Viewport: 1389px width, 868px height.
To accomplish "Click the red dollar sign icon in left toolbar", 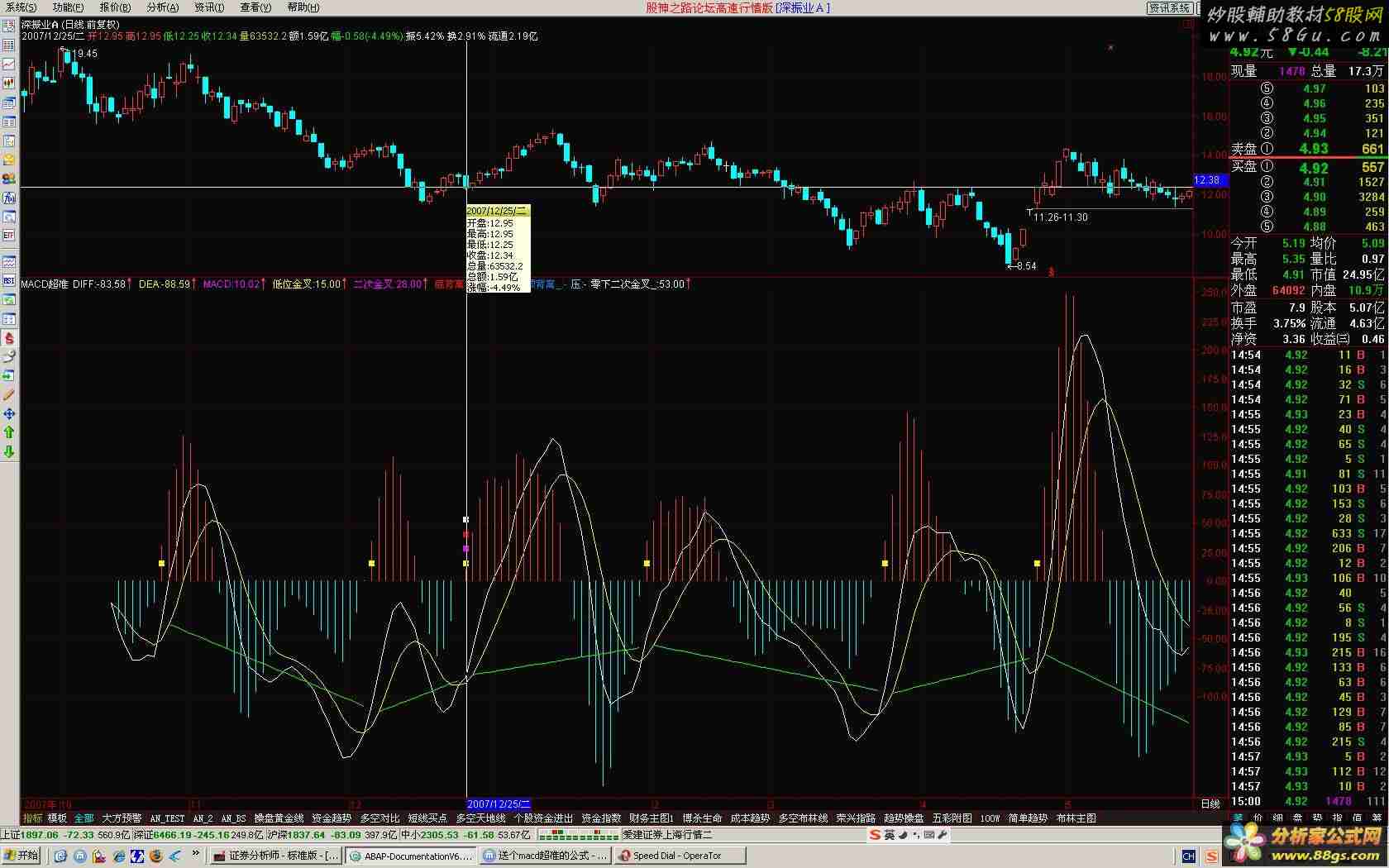I will (9, 337).
